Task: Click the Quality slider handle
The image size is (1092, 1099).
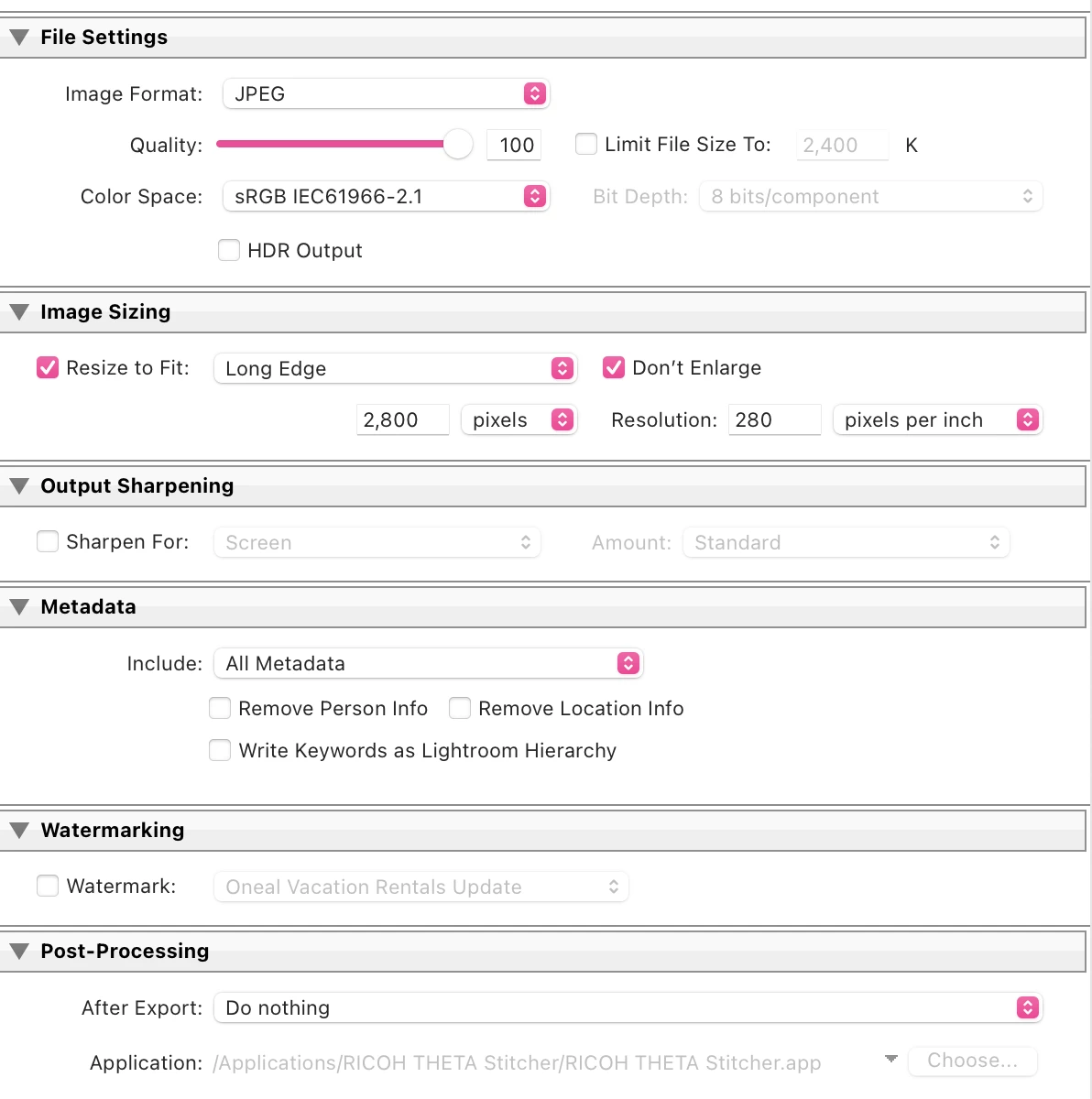Action: pyautogui.click(x=458, y=144)
